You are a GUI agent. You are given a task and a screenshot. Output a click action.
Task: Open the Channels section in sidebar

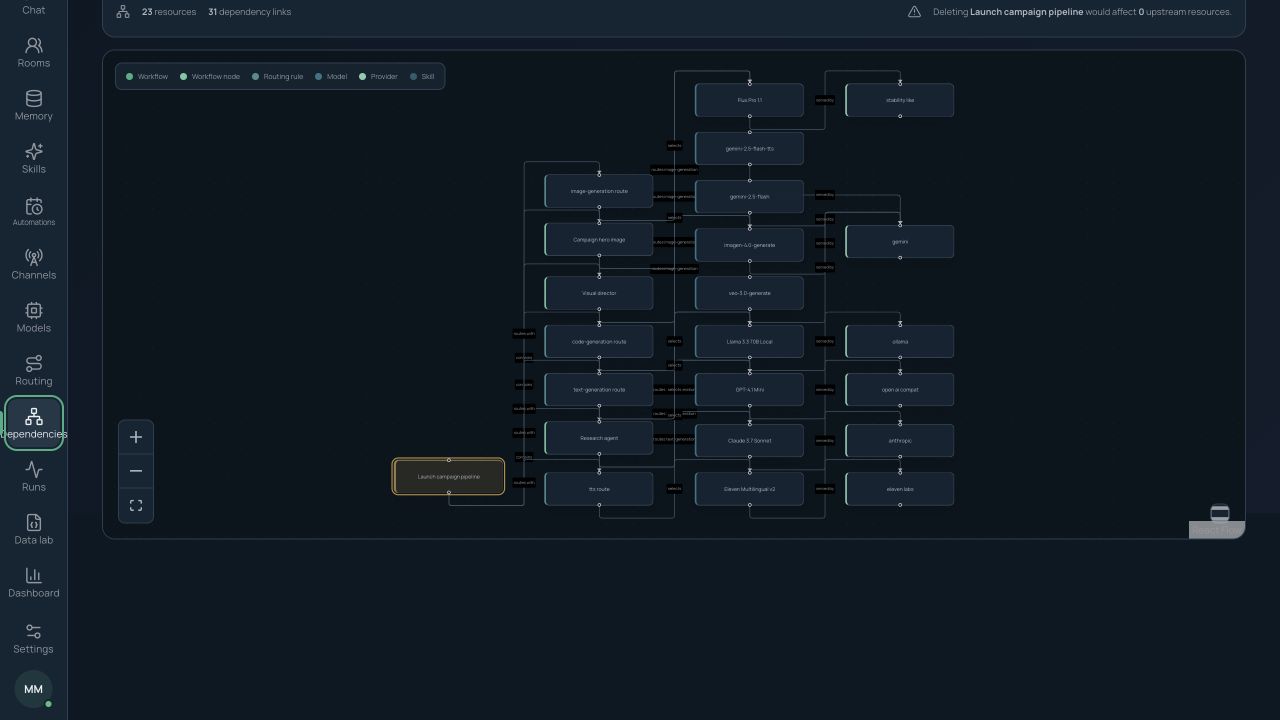[x=33, y=264]
